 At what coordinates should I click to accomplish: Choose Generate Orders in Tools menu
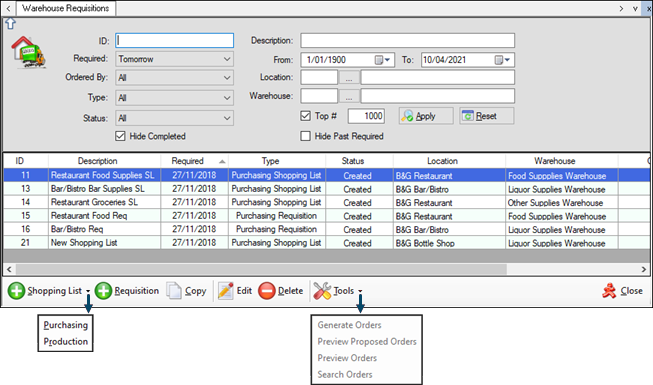(x=349, y=325)
